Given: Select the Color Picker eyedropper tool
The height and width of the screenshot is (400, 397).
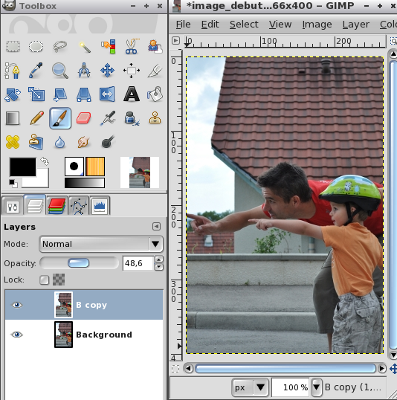Looking at the screenshot, I should pos(36,71).
